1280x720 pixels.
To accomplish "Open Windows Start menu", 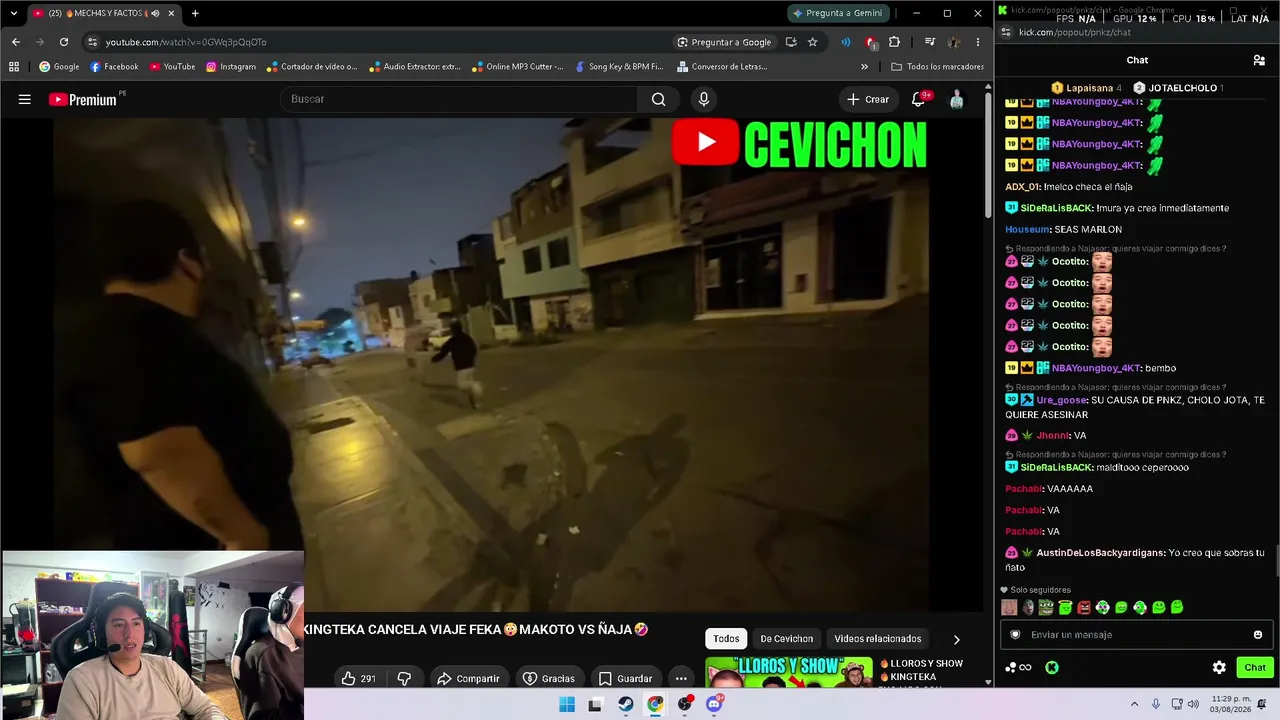I will (566, 704).
